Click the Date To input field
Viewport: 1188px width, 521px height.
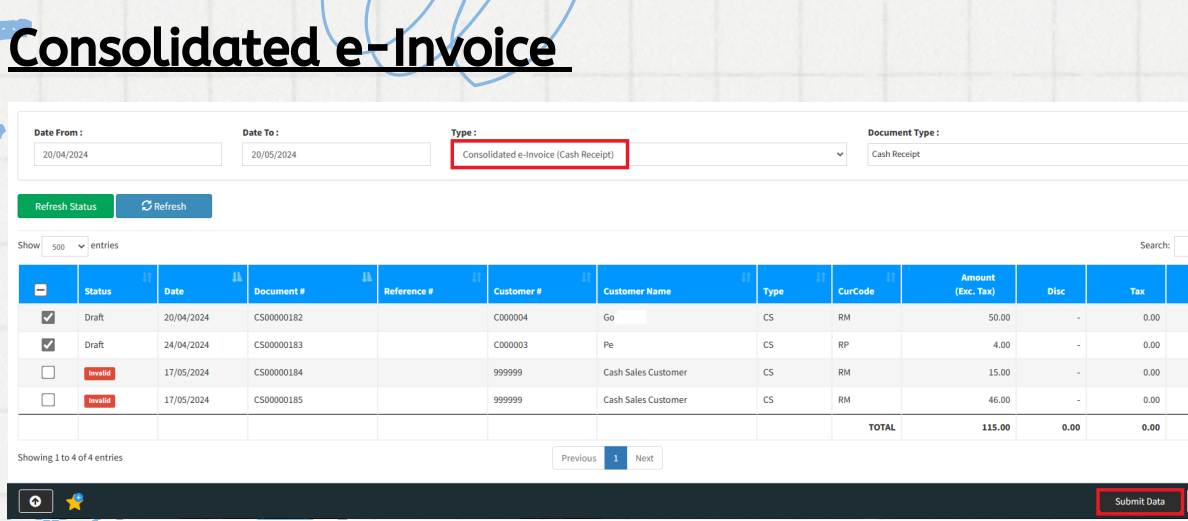(x=336, y=154)
